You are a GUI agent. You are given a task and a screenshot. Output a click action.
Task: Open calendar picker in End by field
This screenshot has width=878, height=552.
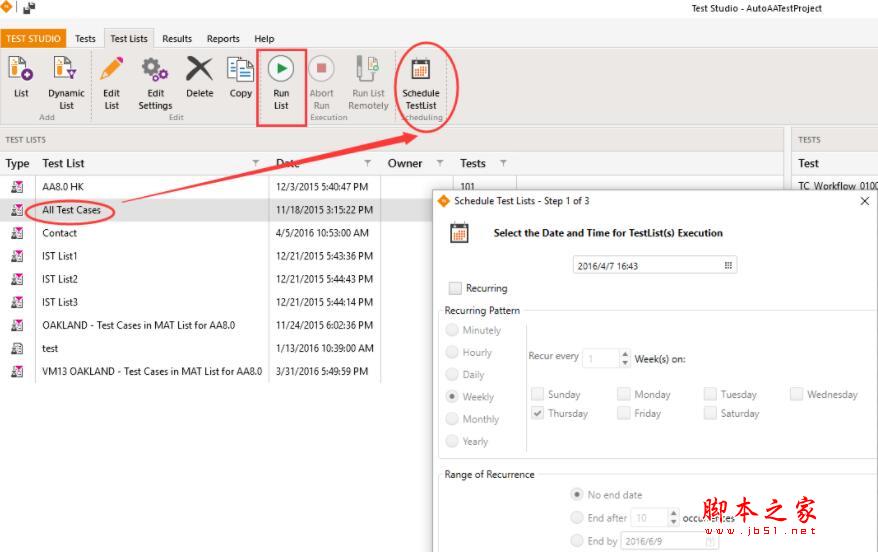point(709,541)
